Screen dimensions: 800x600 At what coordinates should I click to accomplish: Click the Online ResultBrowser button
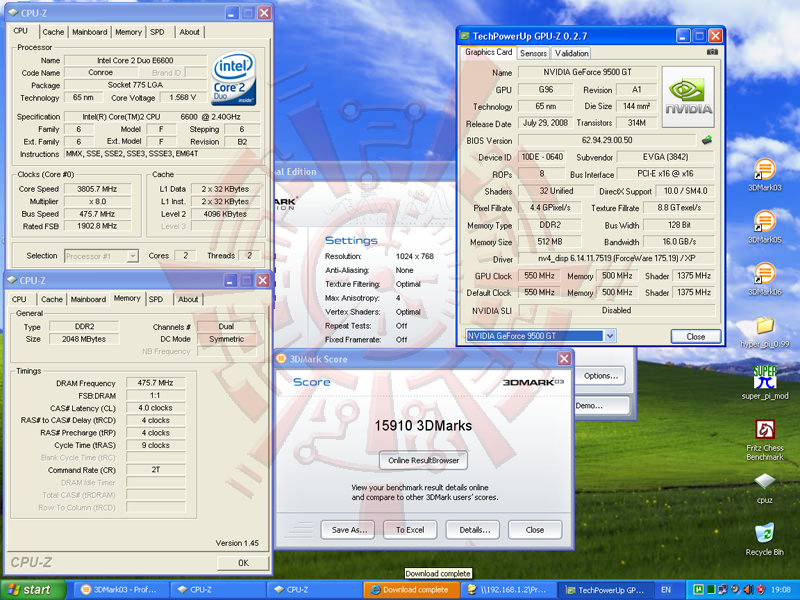tap(423, 460)
